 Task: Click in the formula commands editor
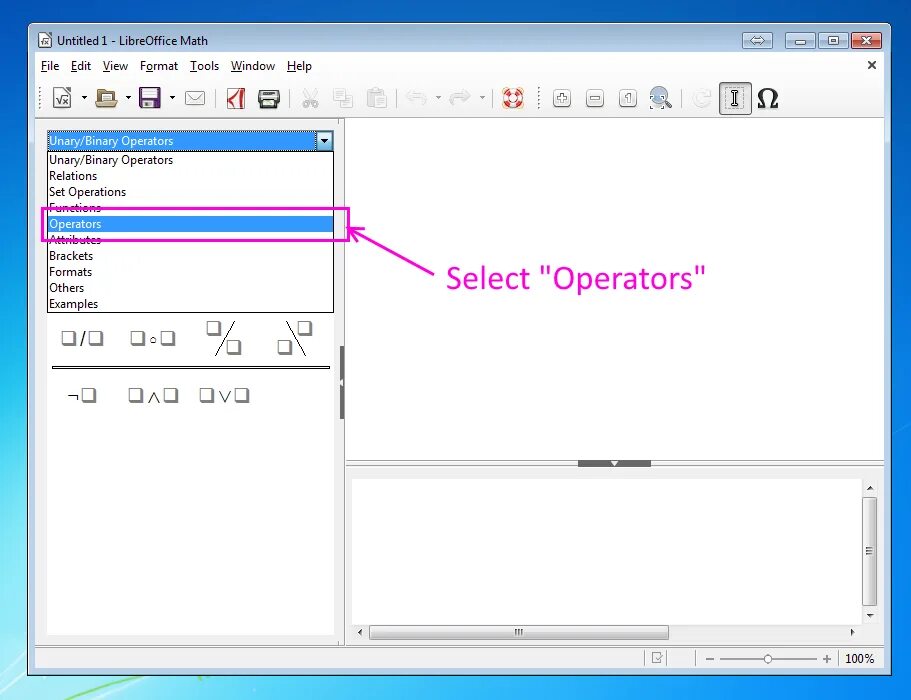coord(606,551)
